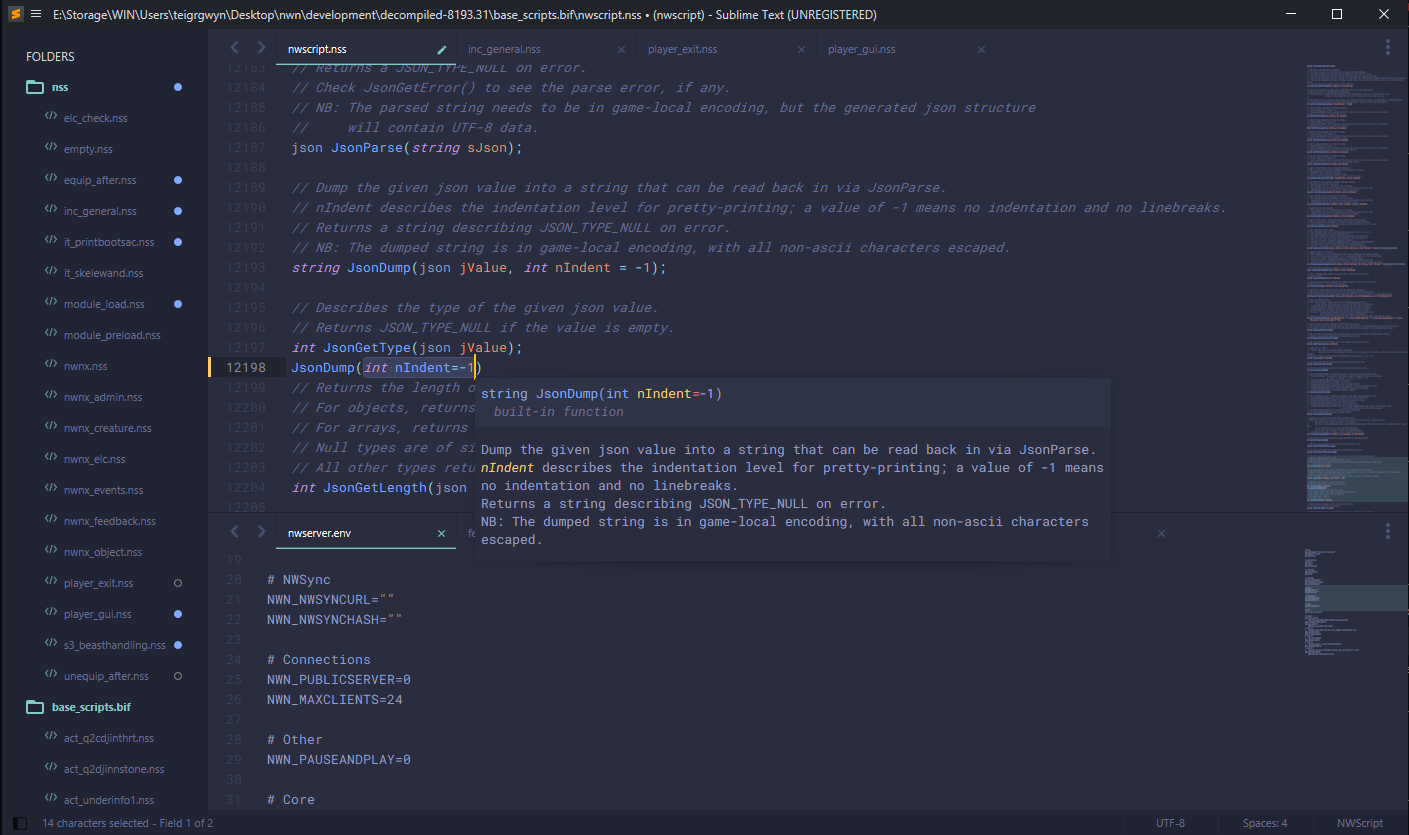The height and width of the screenshot is (835, 1409).
Task: Click the NWN_MAXCLIENTS=24 line in nwserver.env
Action: click(335, 699)
